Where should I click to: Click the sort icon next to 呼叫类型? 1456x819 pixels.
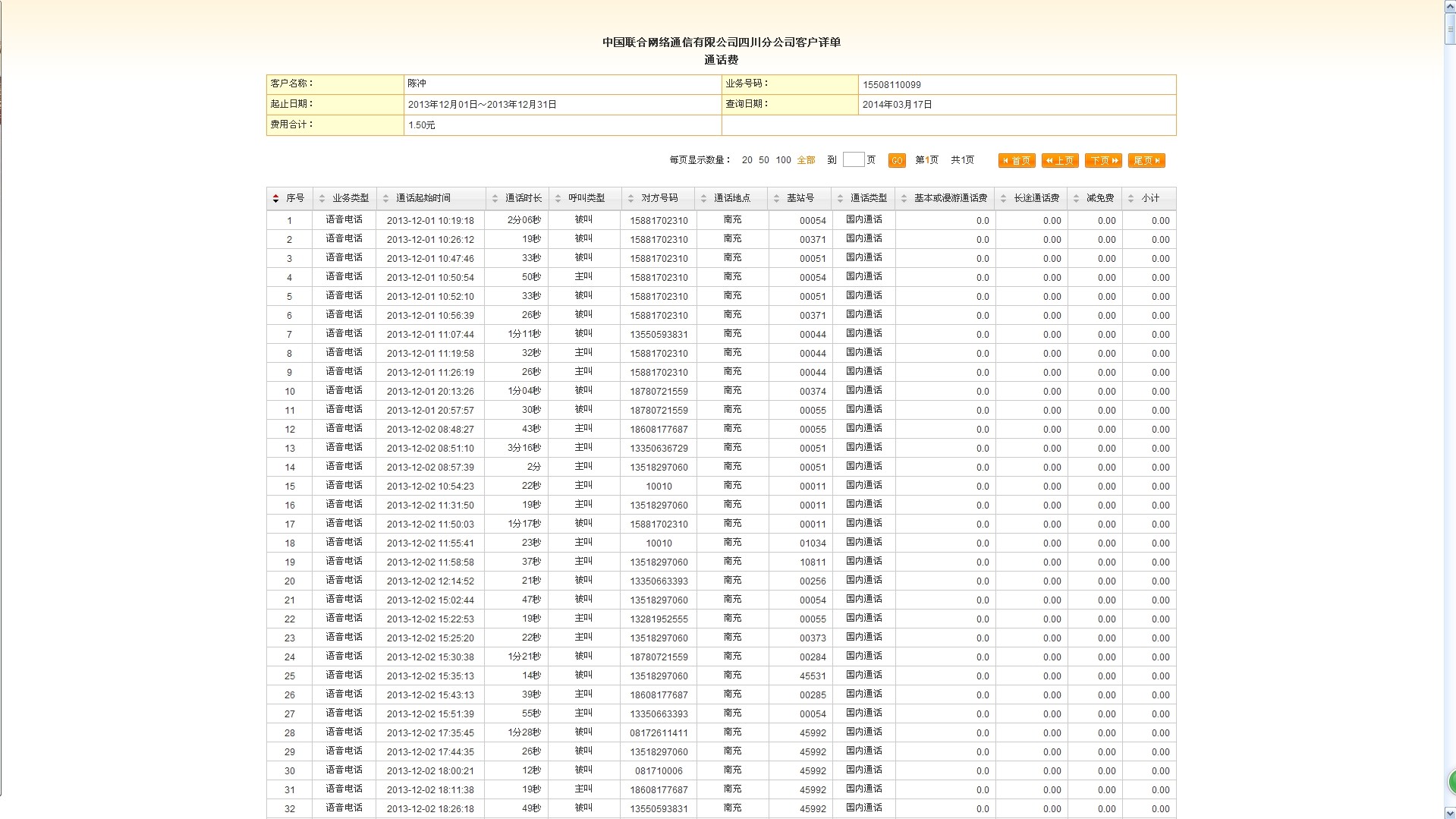click(x=558, y=199)
